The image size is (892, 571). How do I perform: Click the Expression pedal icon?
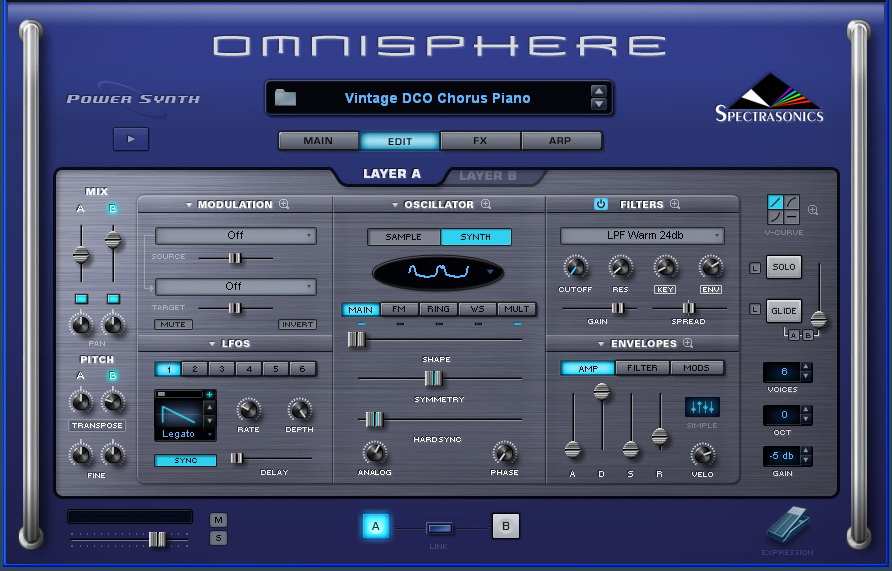click(x=787, y=525)
